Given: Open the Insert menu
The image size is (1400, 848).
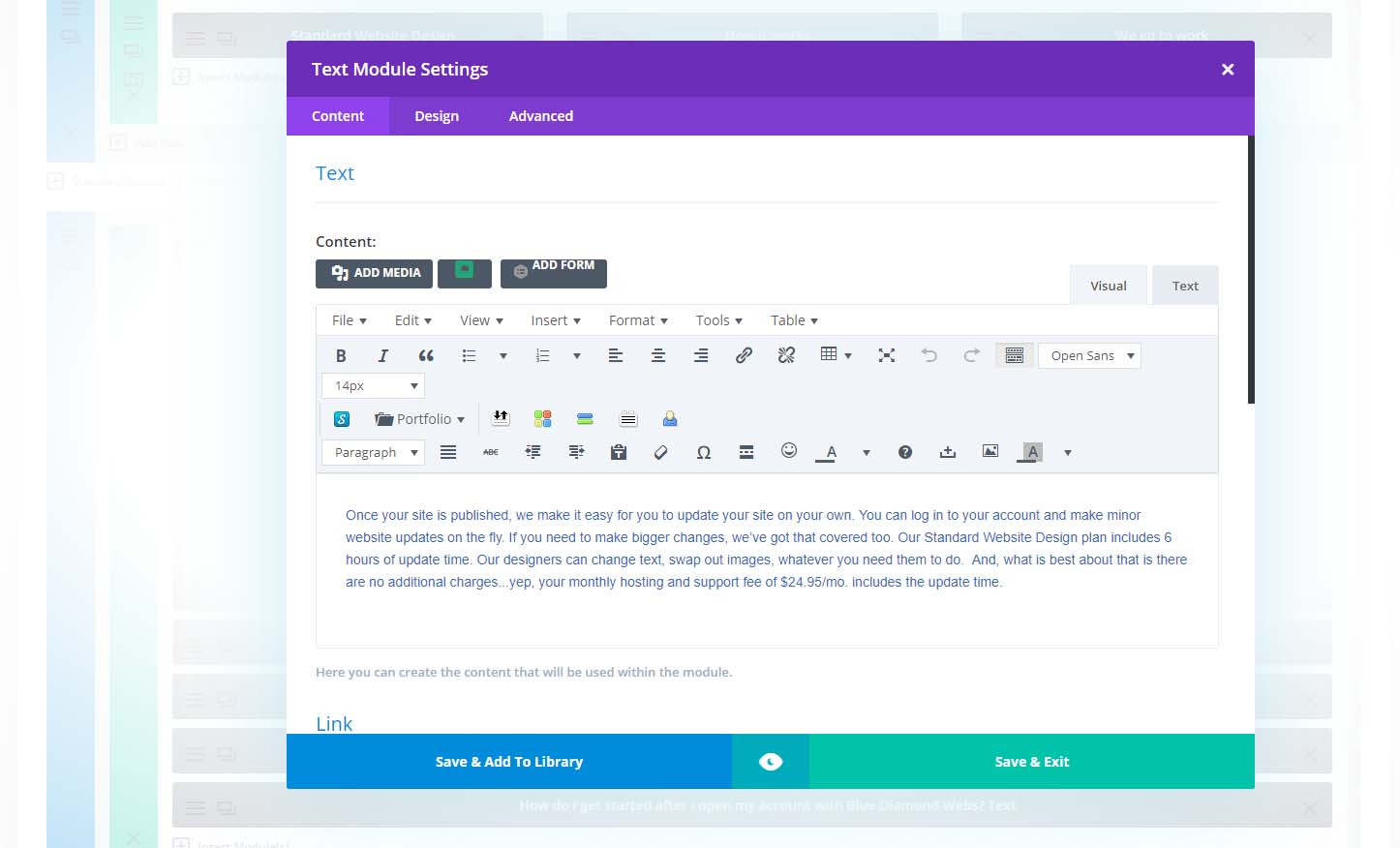Looking at the screenshot, I should click(x=556, y=320).
